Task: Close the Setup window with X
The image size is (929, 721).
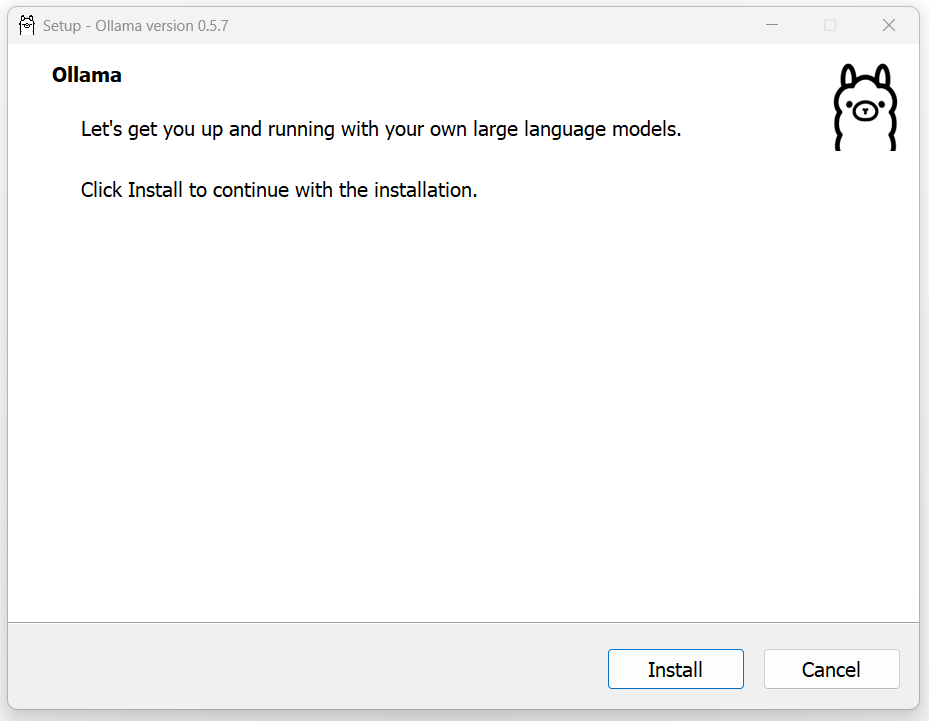Action: (889, 25)
